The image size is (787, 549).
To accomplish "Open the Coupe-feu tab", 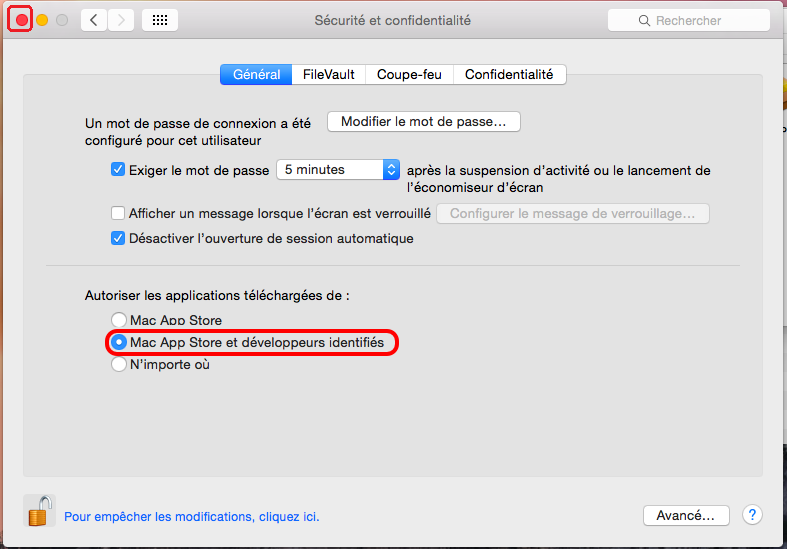I will (x=409, y=74).
